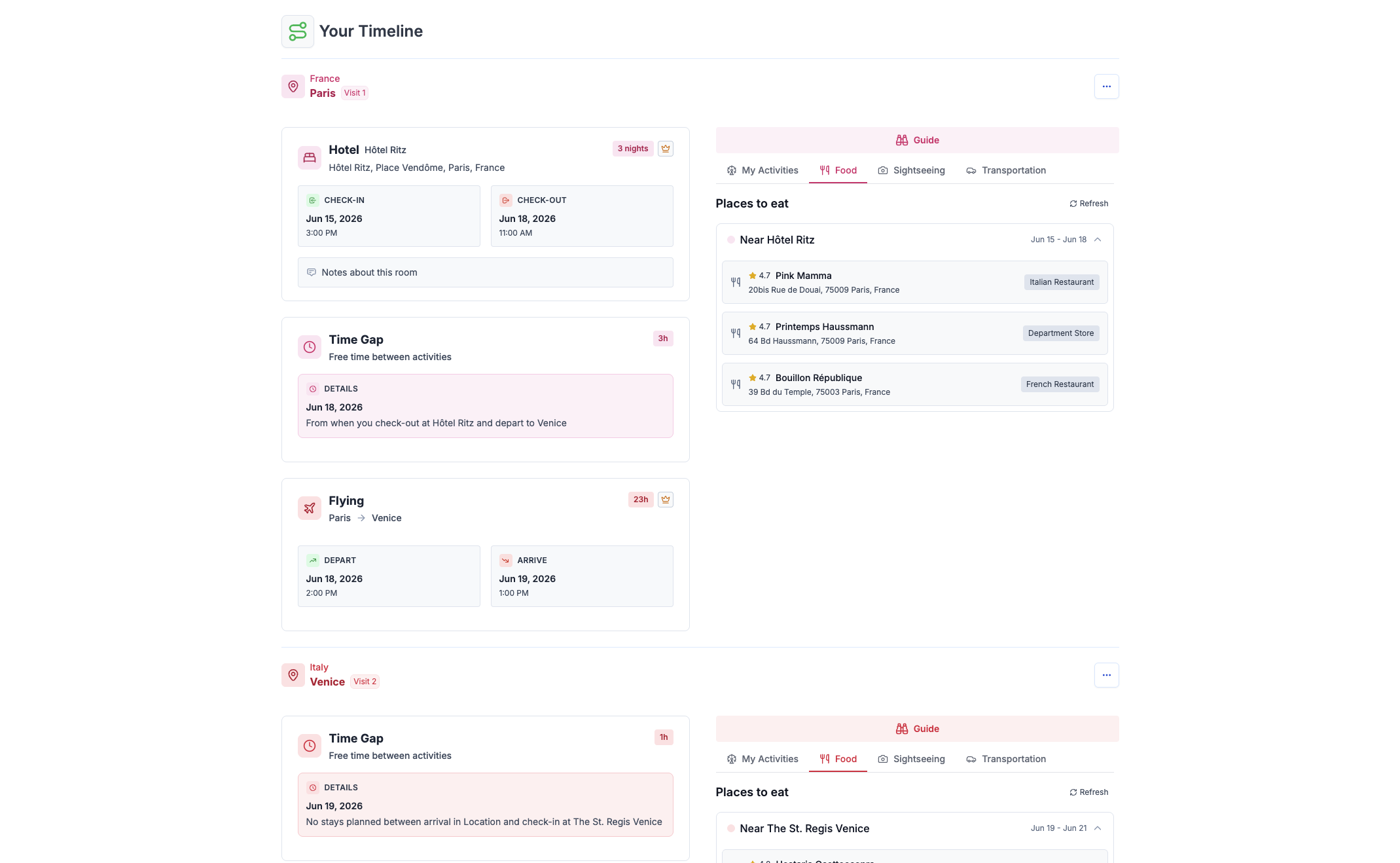Select the airplane icon on the Flying card
Viewport: 1400px width, 863px height.
coord(309,507)
